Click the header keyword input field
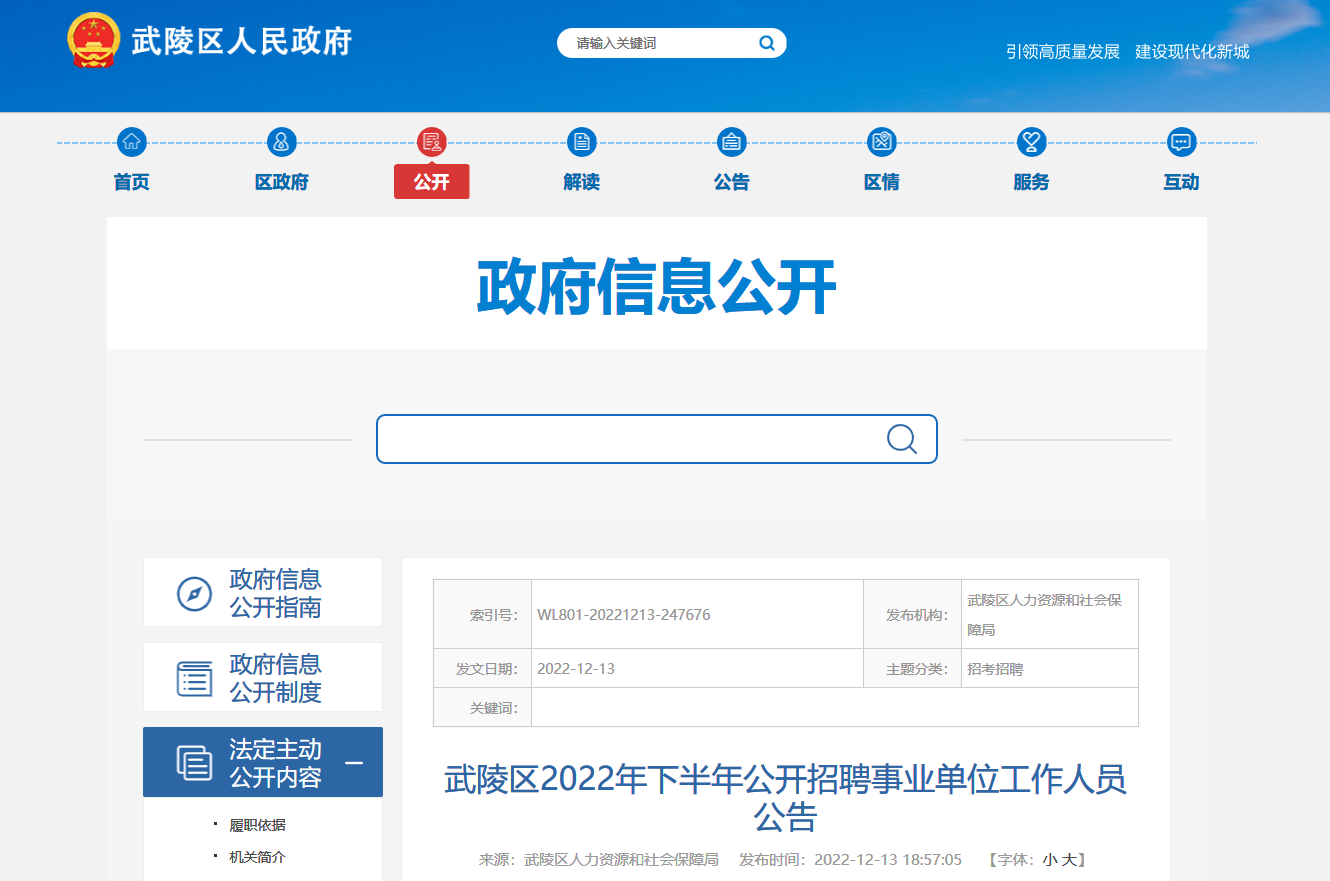Viewport: 1330px width, 881px height. pyautogui.click(x=660, y=43)
